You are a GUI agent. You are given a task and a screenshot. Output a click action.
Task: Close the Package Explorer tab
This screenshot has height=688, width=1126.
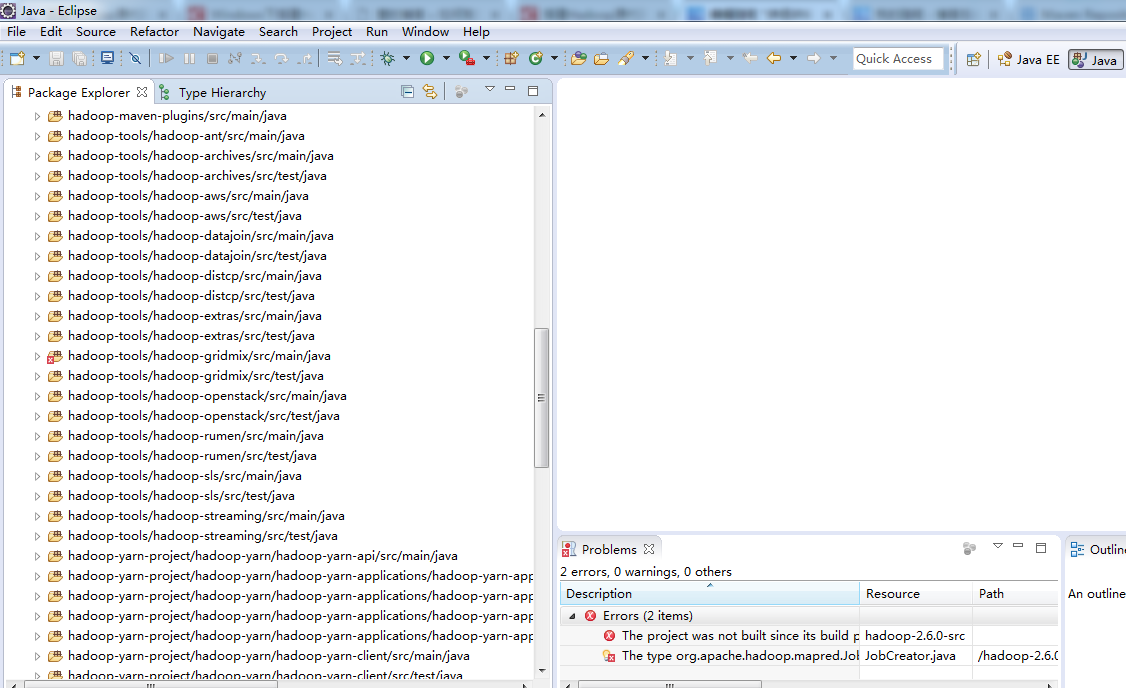(142, 92)
